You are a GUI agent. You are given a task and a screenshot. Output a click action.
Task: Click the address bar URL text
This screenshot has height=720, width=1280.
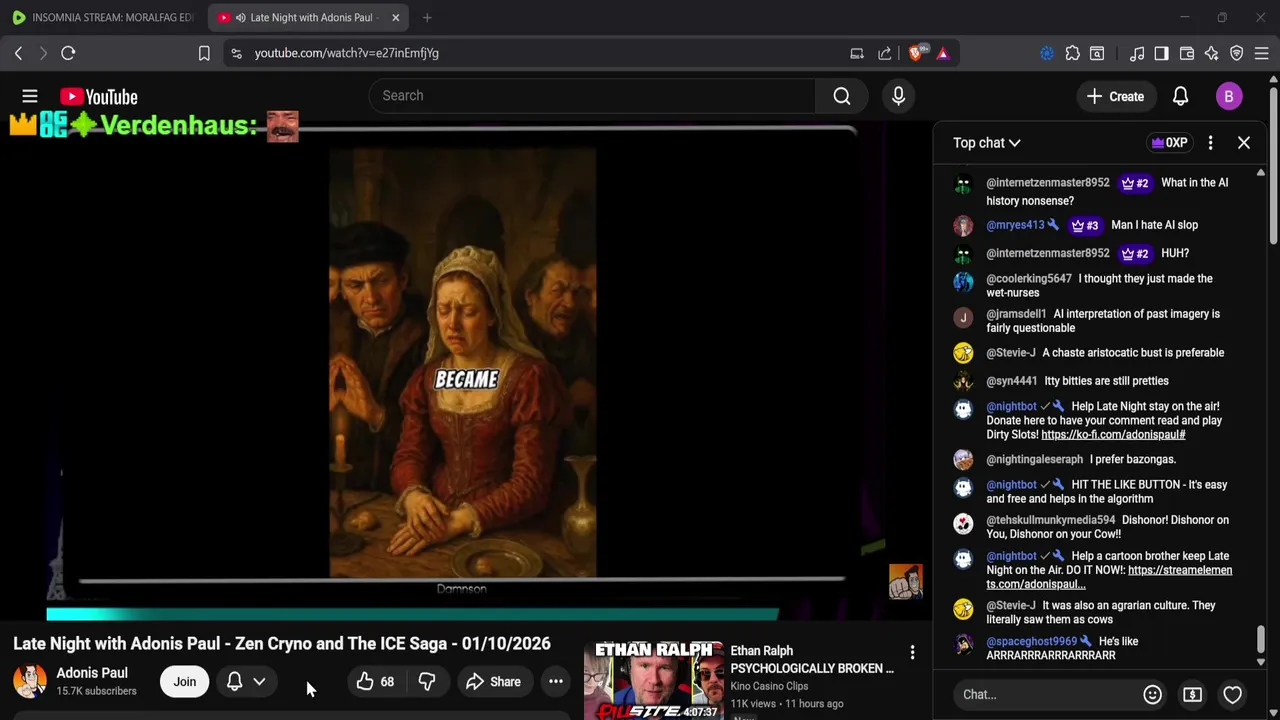[346, 53]
